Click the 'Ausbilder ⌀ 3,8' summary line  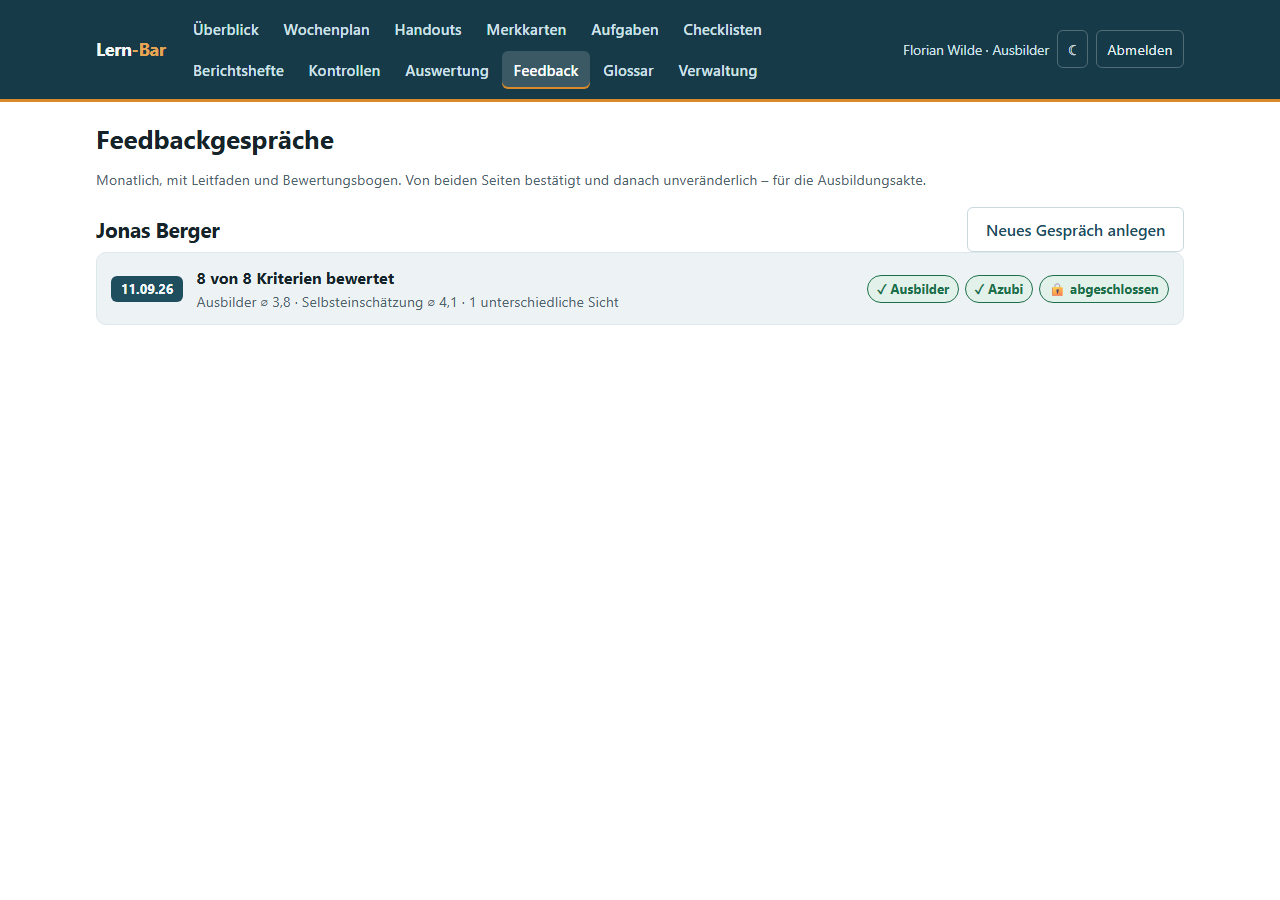[408, 302]
